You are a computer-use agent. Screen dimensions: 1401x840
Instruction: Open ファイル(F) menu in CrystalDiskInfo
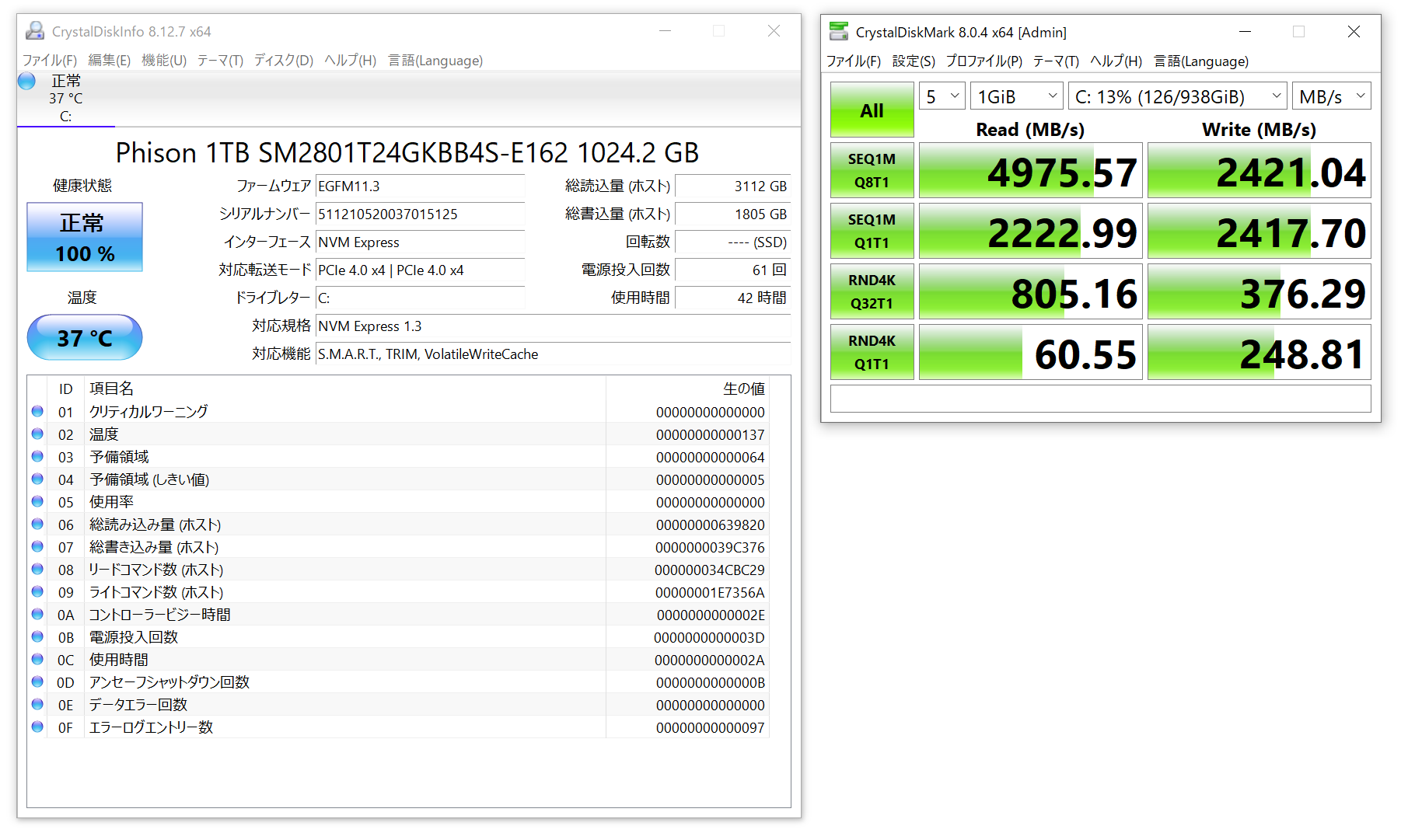(50, 61)
